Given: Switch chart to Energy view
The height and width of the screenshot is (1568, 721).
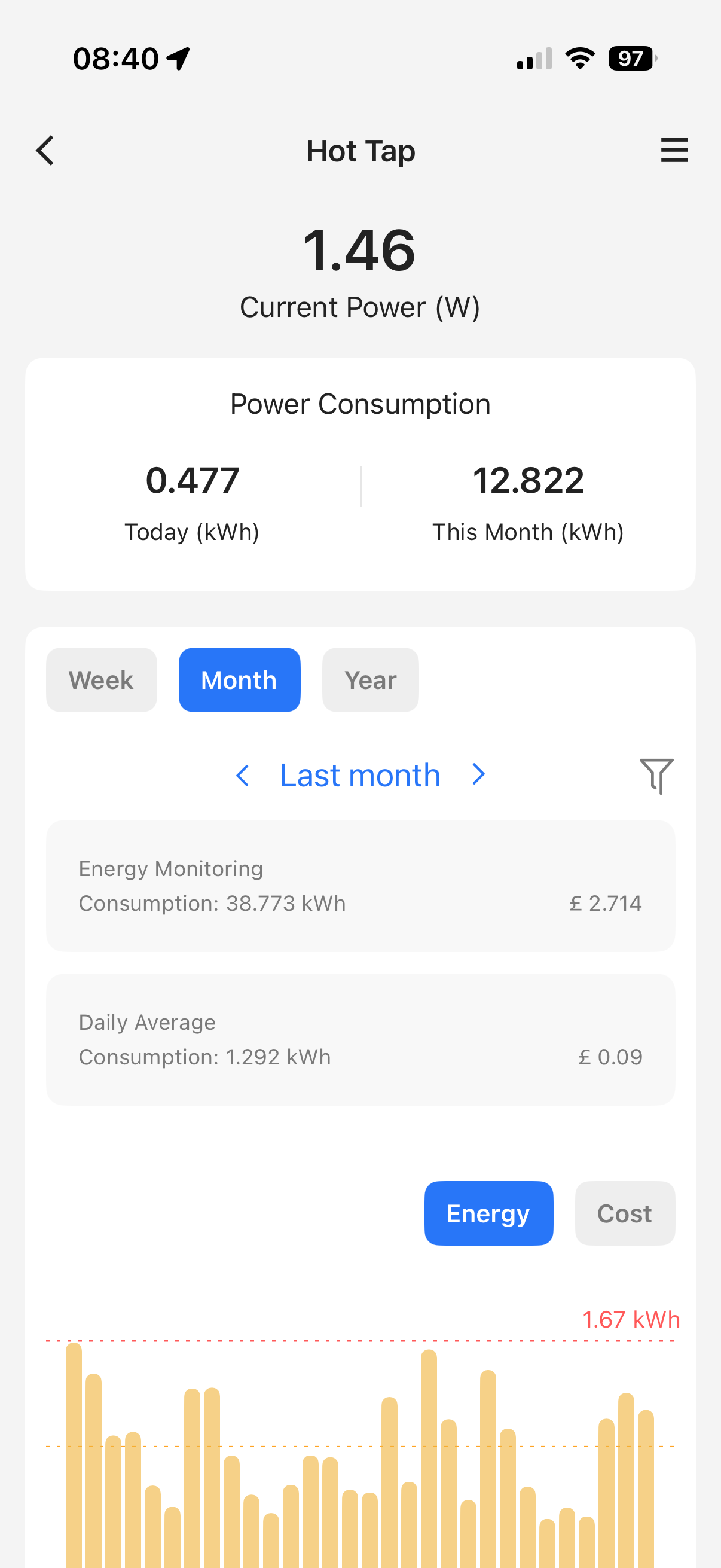Looking at the screenshot, I should (488, 1213).
